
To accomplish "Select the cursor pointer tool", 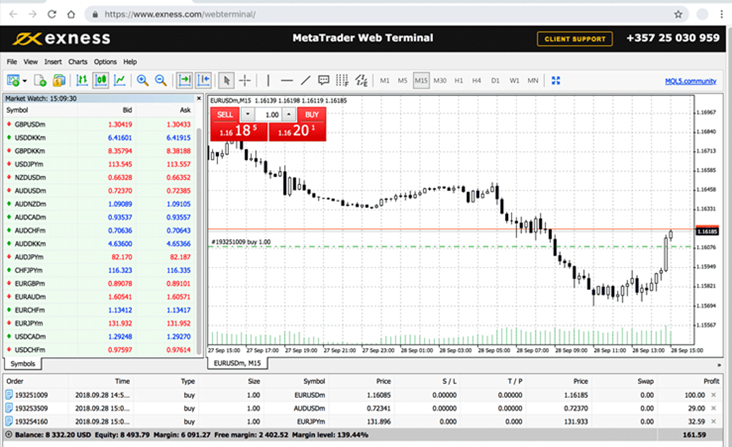I will tap(226, 81).
